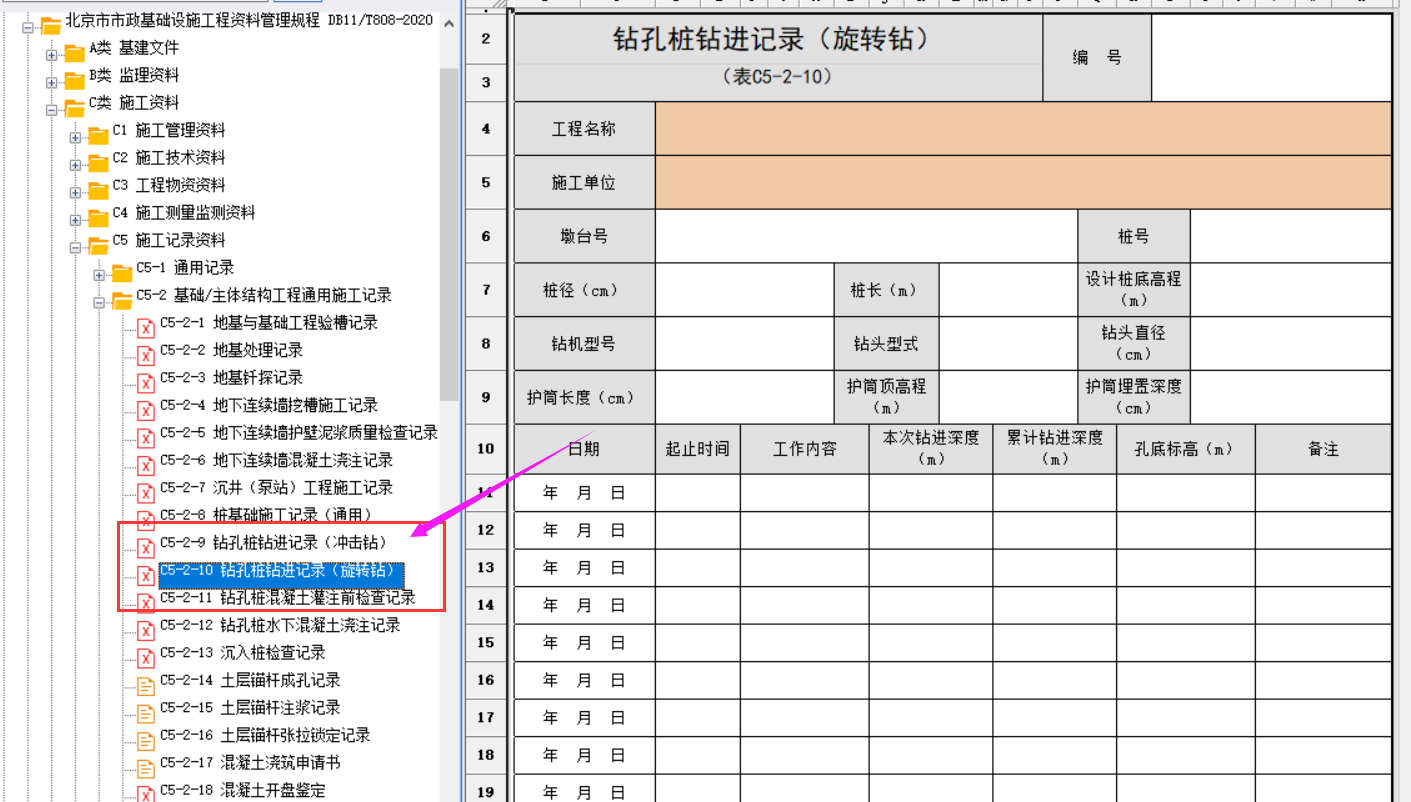The width and height of the screenshot is (1411, 802).
Task: Click the red file icon of C5-2-12 水下混凝土浇注记录
Action: [145, 629]
